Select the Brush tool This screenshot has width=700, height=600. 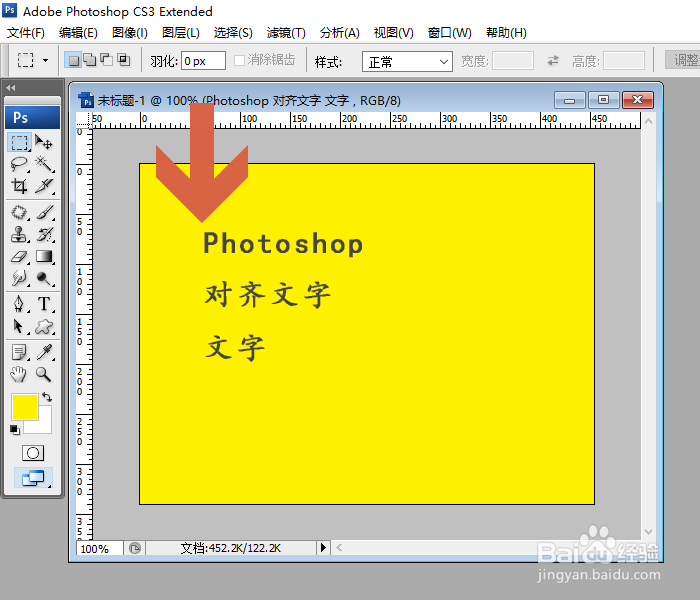pyautogui.click(x=44, y=212)
